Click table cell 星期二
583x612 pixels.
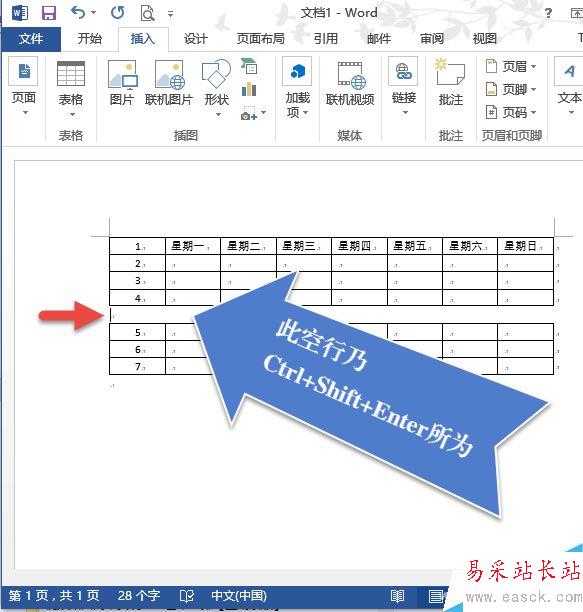248,246
